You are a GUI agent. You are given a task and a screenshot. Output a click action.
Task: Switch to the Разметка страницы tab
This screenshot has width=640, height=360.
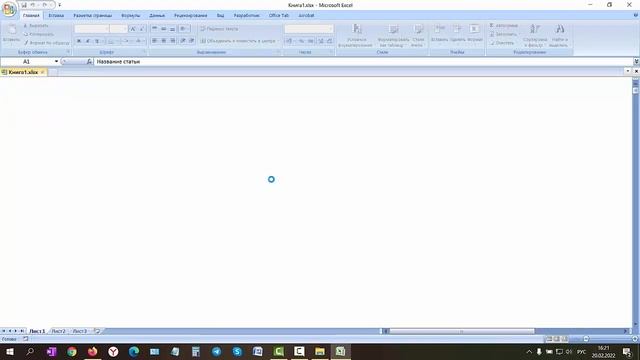[x=93, y=16]
